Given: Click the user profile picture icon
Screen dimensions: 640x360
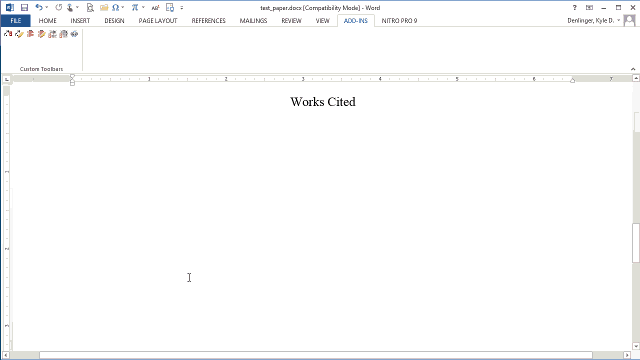Looking at the screenshot, I should tap(630, 20).
